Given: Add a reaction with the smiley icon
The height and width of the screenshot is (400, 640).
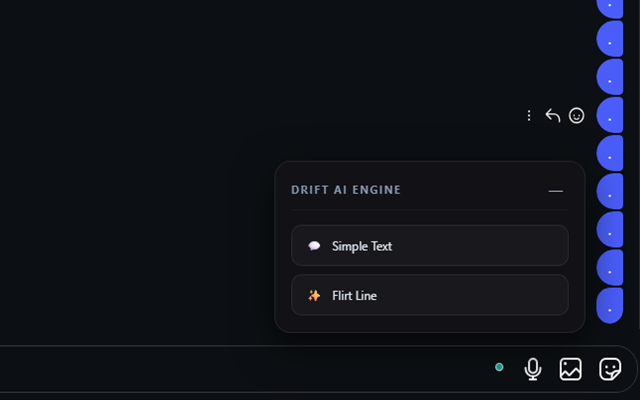Looking at the screenshot, I should tap(576, 116).
